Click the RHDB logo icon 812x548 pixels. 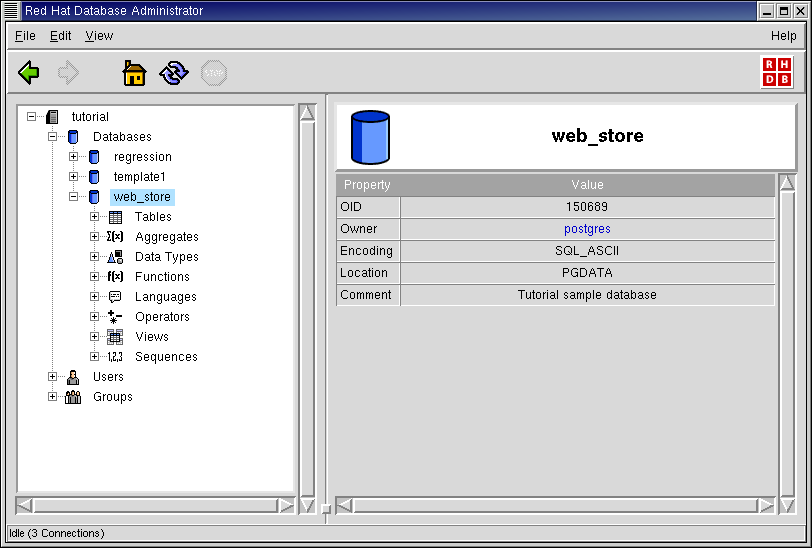coord(777,72)
